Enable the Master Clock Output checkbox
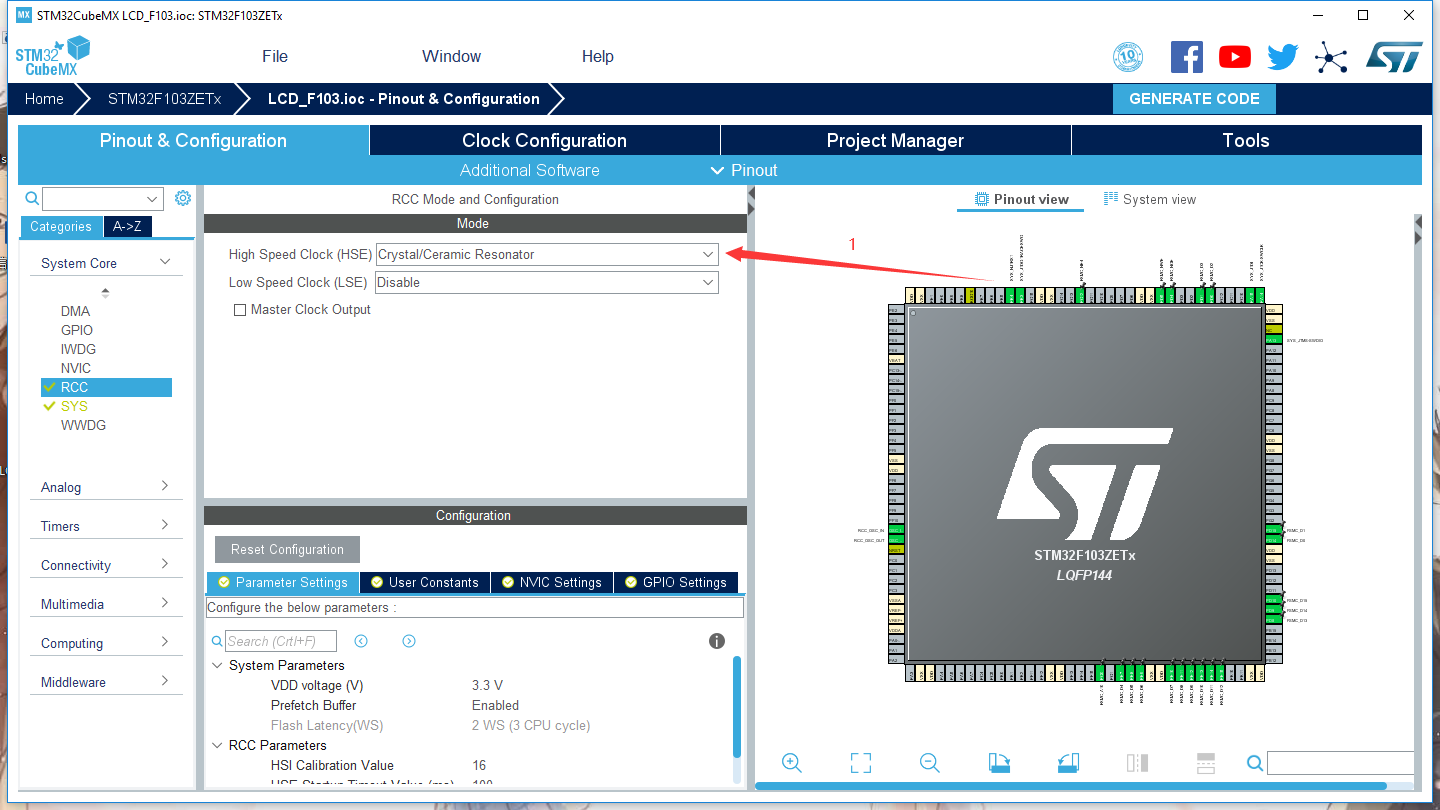Image resolution: width=1440 pixels, height=810 pixels. click(x=240, y=309)
